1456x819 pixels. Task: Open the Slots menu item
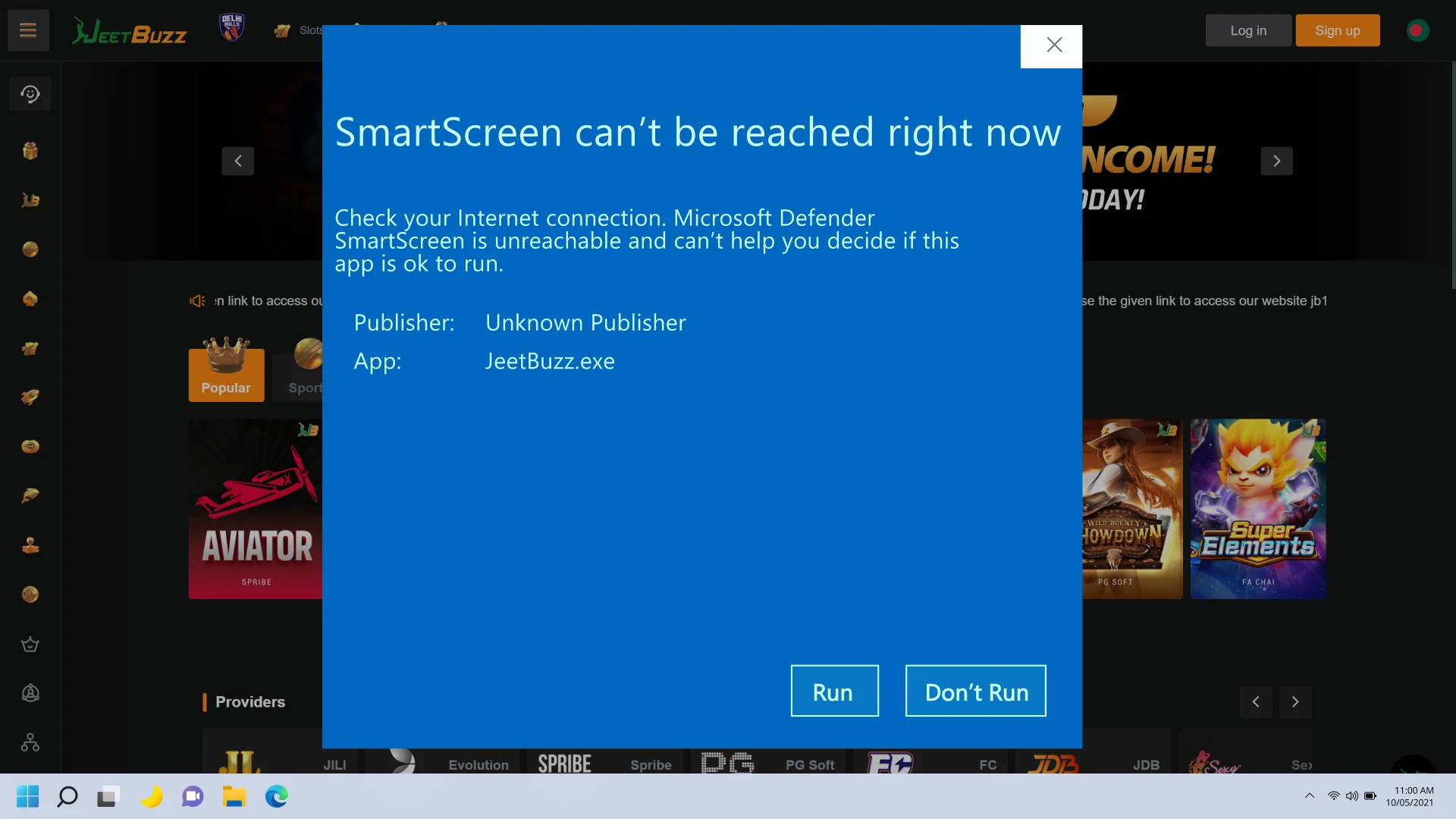300,30
